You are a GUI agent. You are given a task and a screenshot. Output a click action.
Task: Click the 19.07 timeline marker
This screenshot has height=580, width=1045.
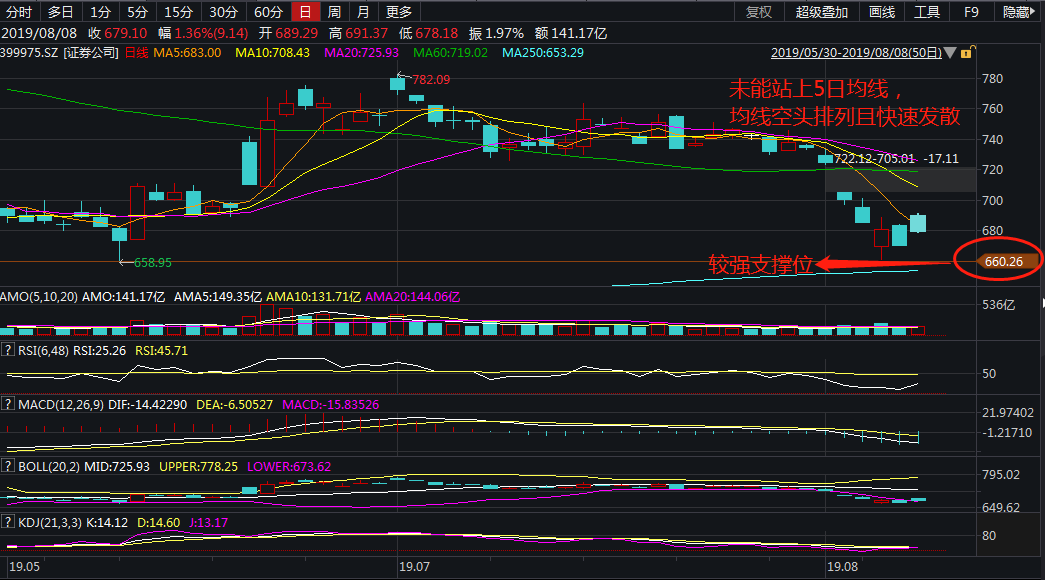pos(415,567)
